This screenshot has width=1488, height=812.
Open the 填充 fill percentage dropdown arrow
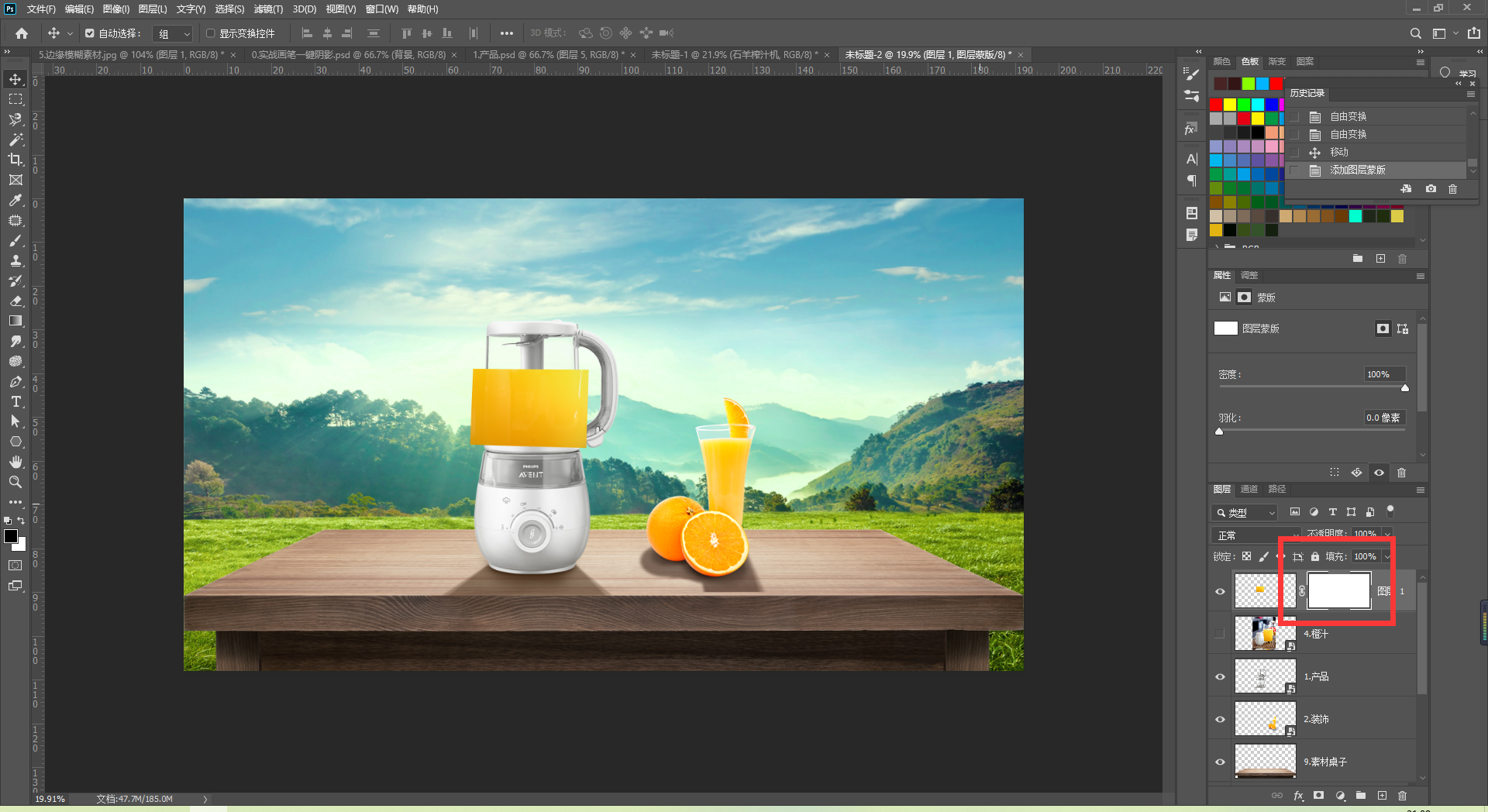pyautogui.click(x=1387, y=556)
